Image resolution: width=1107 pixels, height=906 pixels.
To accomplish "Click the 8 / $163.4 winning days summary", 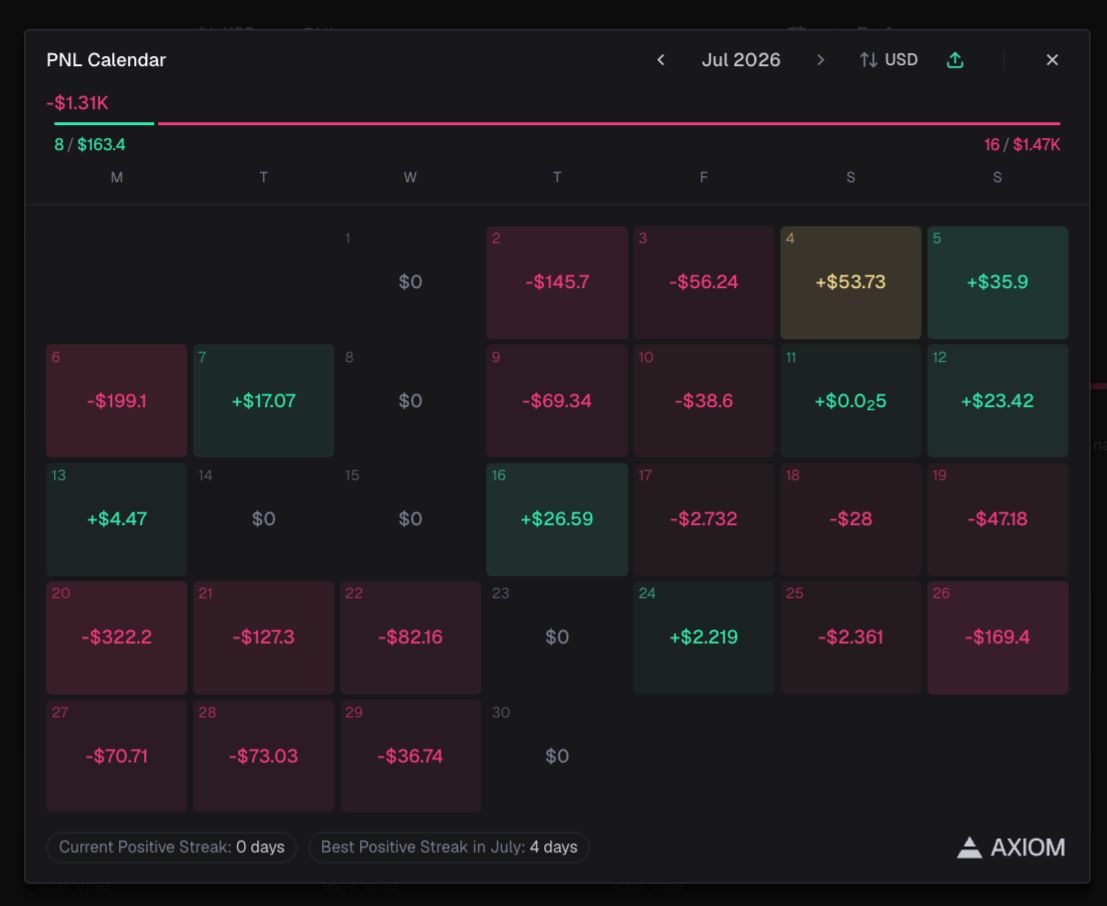I will [90, 145].
